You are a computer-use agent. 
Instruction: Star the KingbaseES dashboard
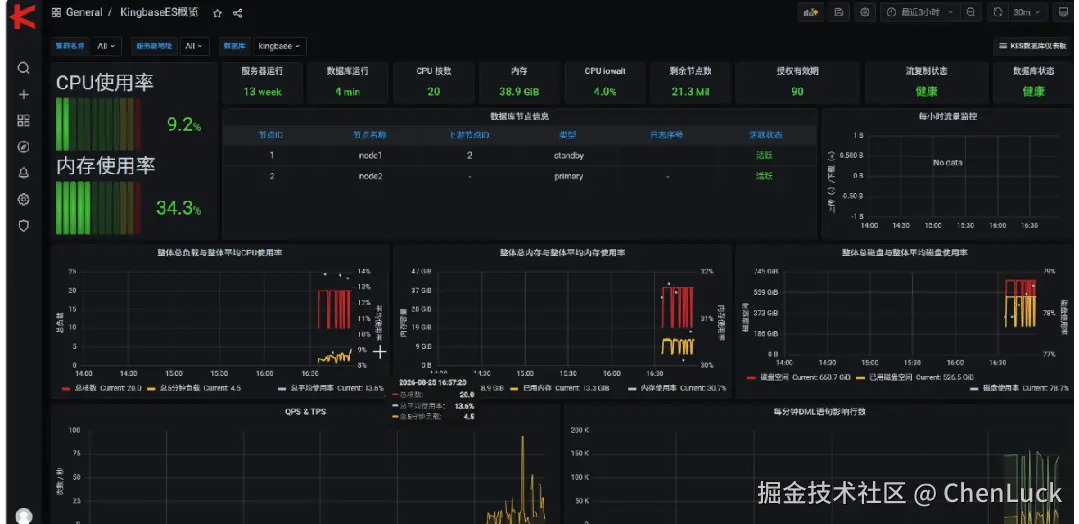[x=217, y=13]
